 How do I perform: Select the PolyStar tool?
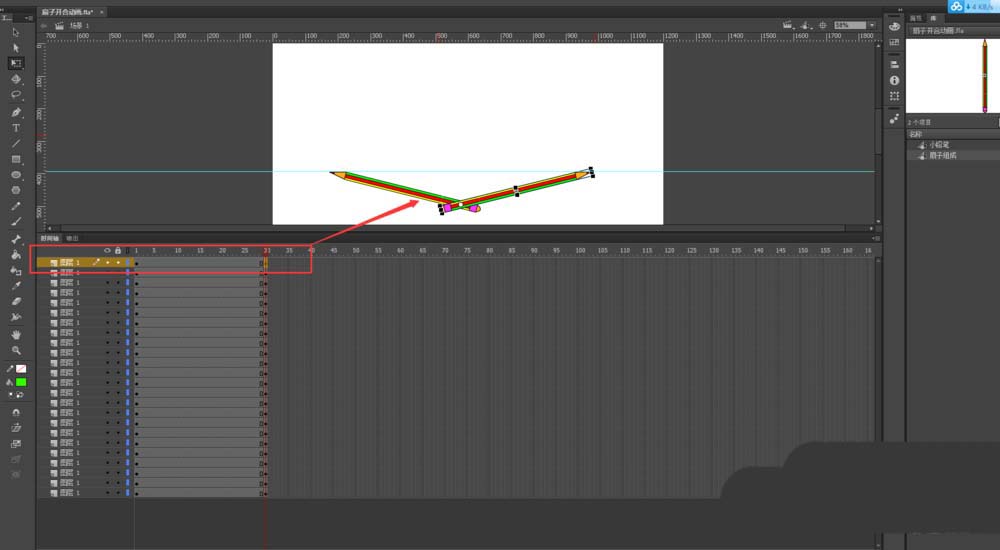pos(16,190)
